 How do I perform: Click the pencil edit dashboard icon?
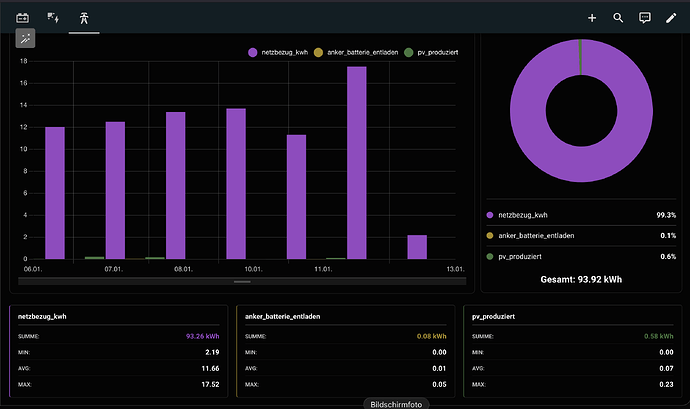(x=672, y=18)
